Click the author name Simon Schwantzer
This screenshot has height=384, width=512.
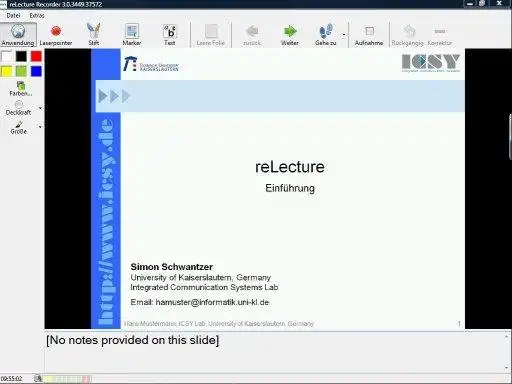172,267
